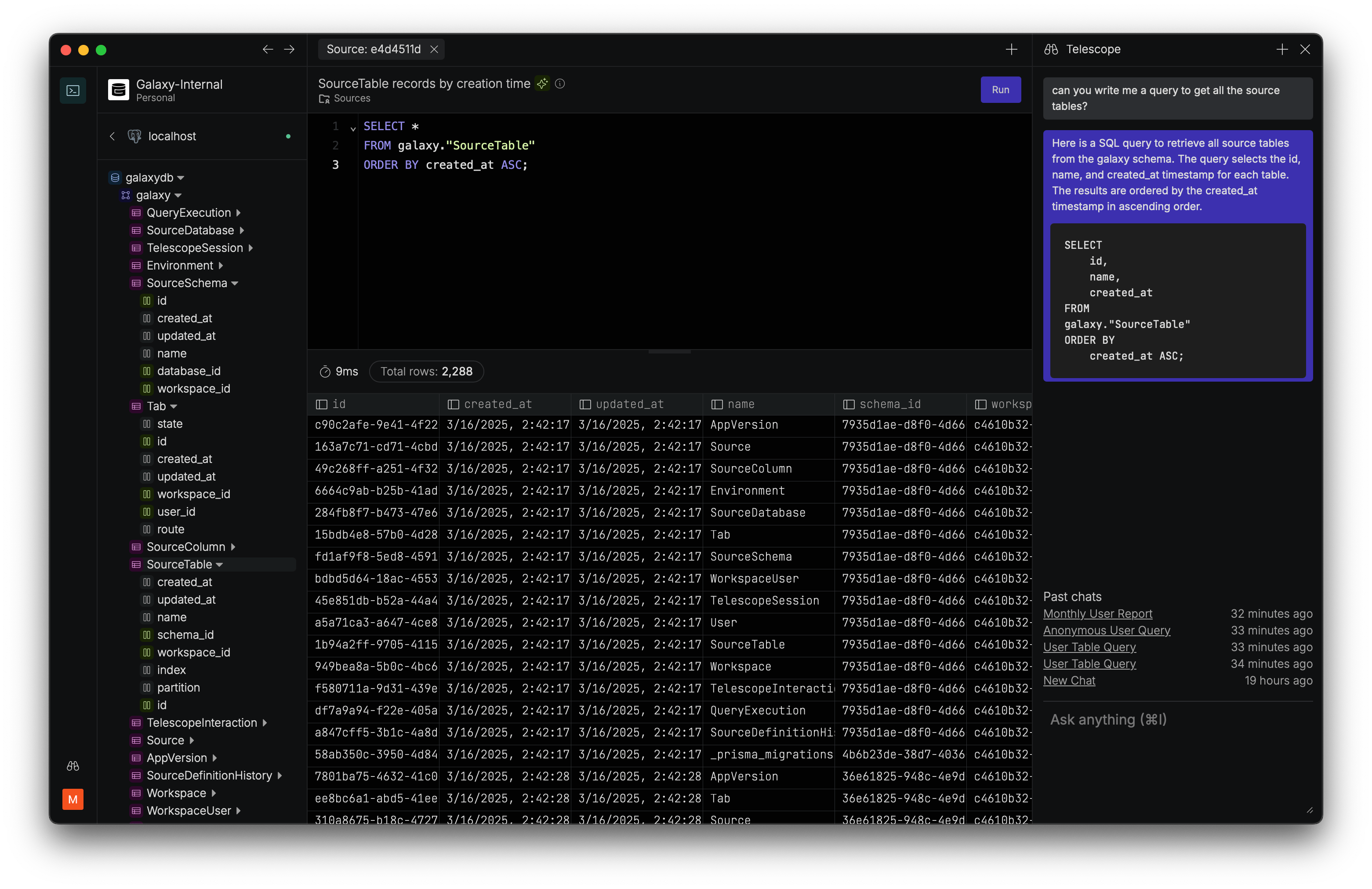
Task: Add a new query tab
Action: (x=1011, y=50)
